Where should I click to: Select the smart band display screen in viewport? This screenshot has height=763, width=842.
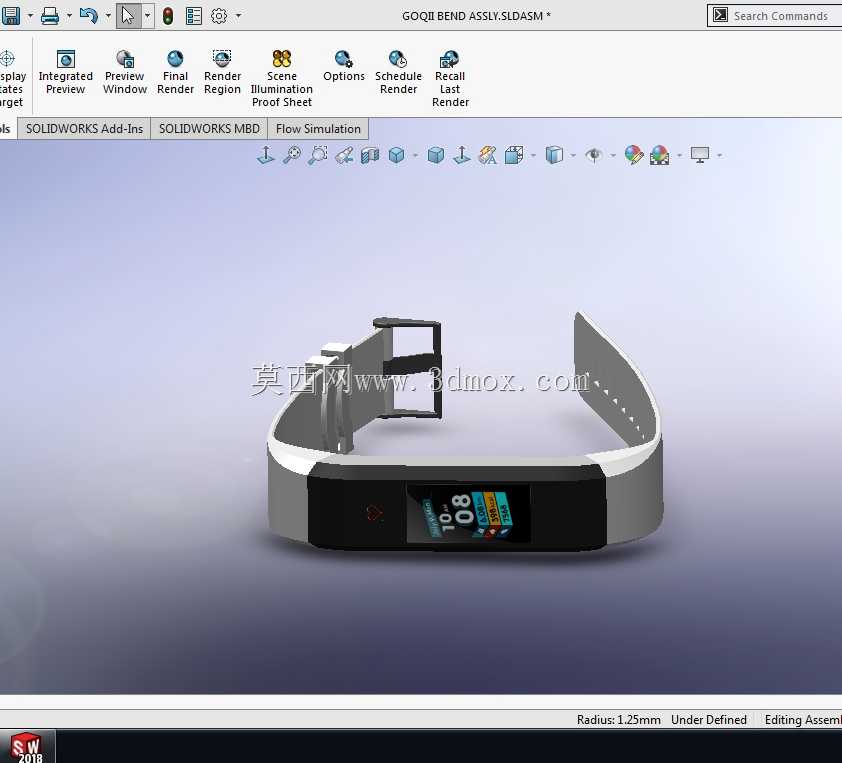click(468, 514)
